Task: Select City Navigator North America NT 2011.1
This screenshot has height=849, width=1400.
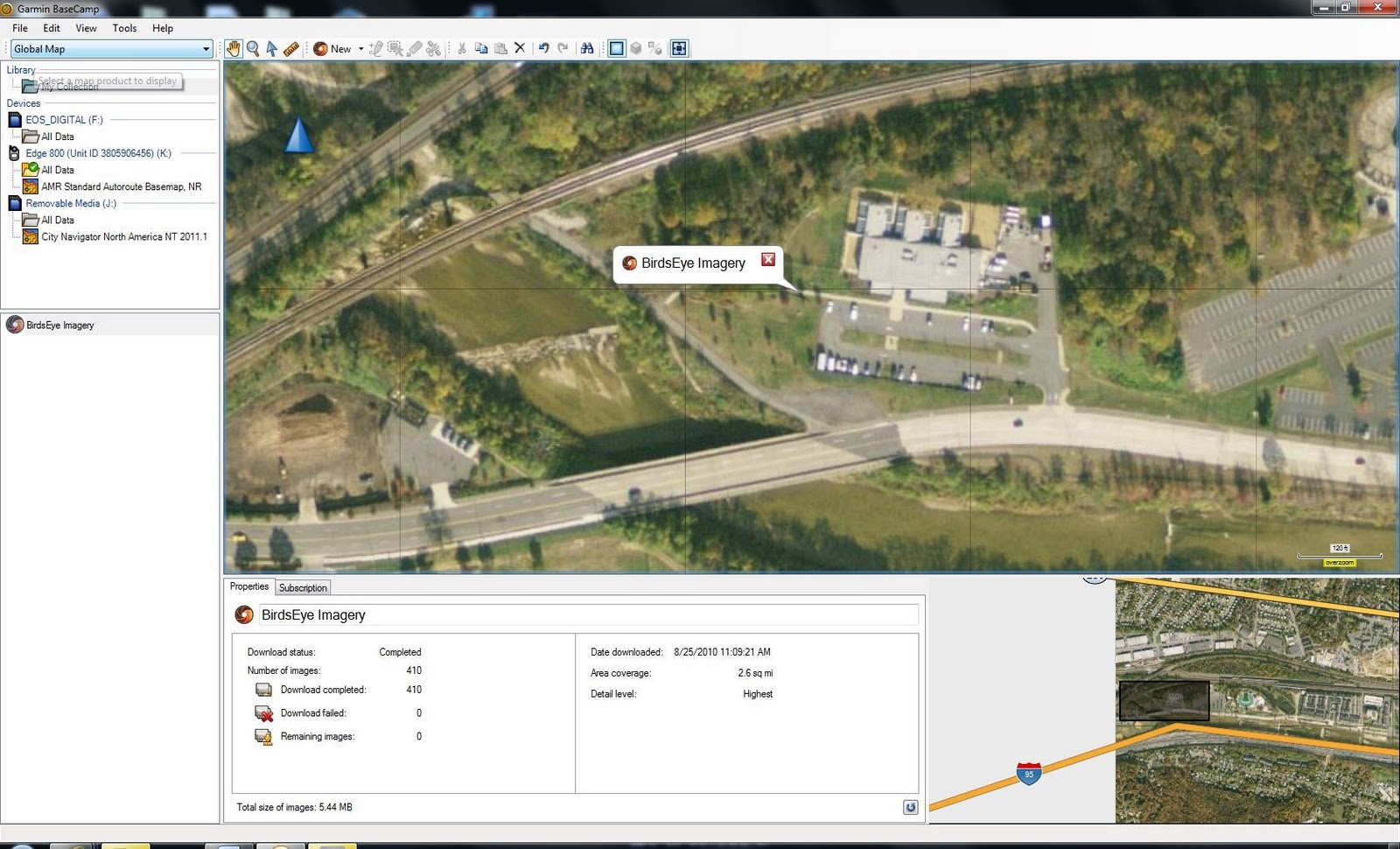Action: tap(124, 237)
